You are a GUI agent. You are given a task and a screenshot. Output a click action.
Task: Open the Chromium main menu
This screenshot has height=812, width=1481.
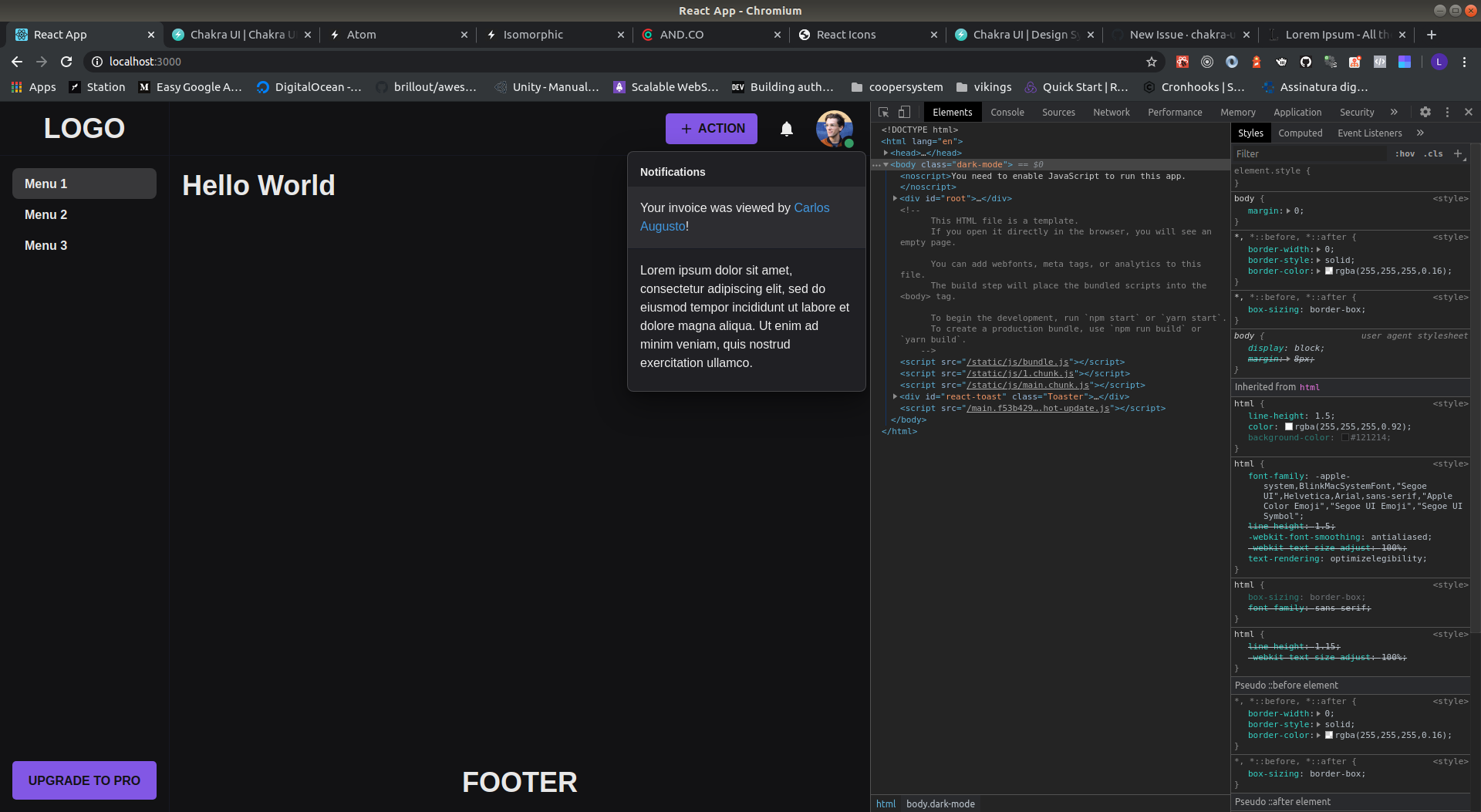pyautogui.click(x=1464, y=62)
